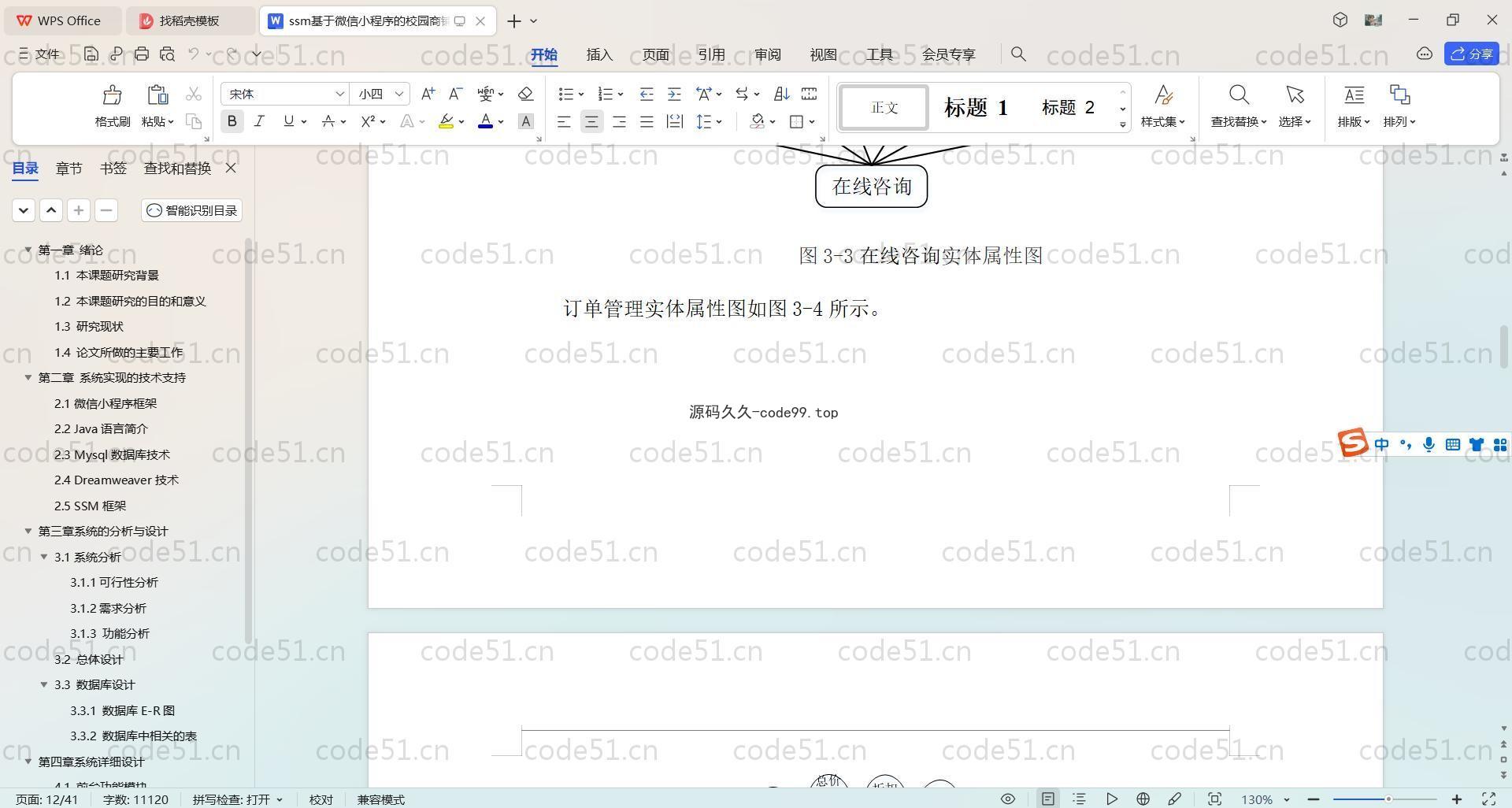Switch to outline view in status bar
This screenshot has height=808, width=1512.
point(1079,799)
